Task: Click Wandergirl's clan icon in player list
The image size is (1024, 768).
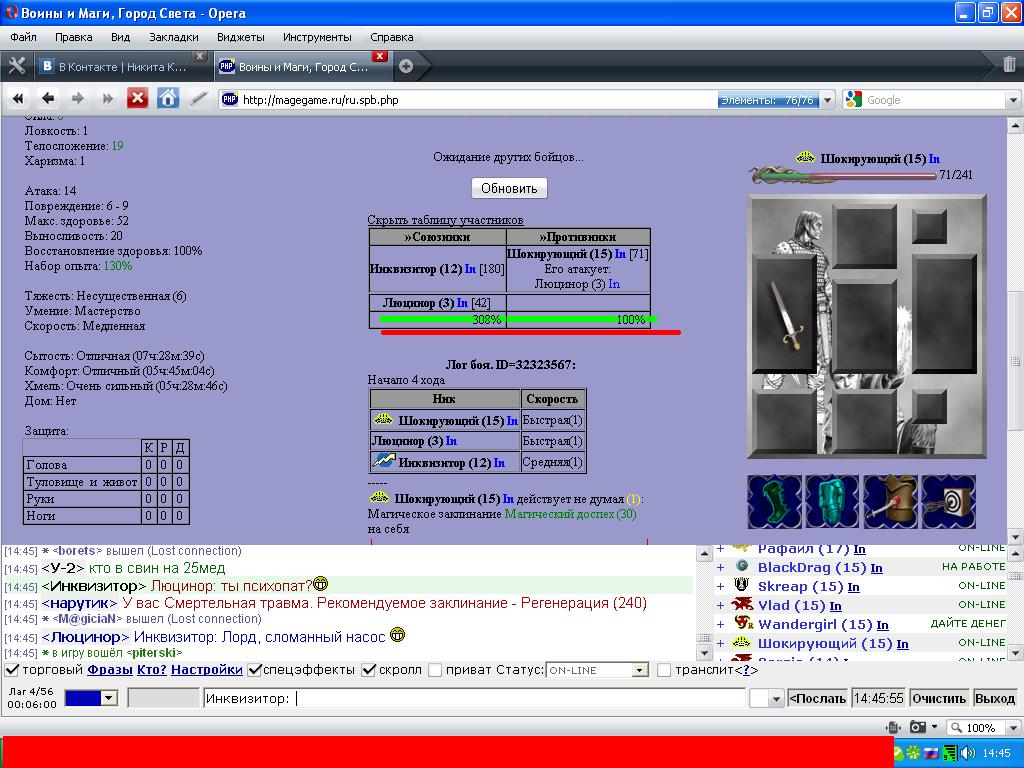Action: (x=743, y=623)
